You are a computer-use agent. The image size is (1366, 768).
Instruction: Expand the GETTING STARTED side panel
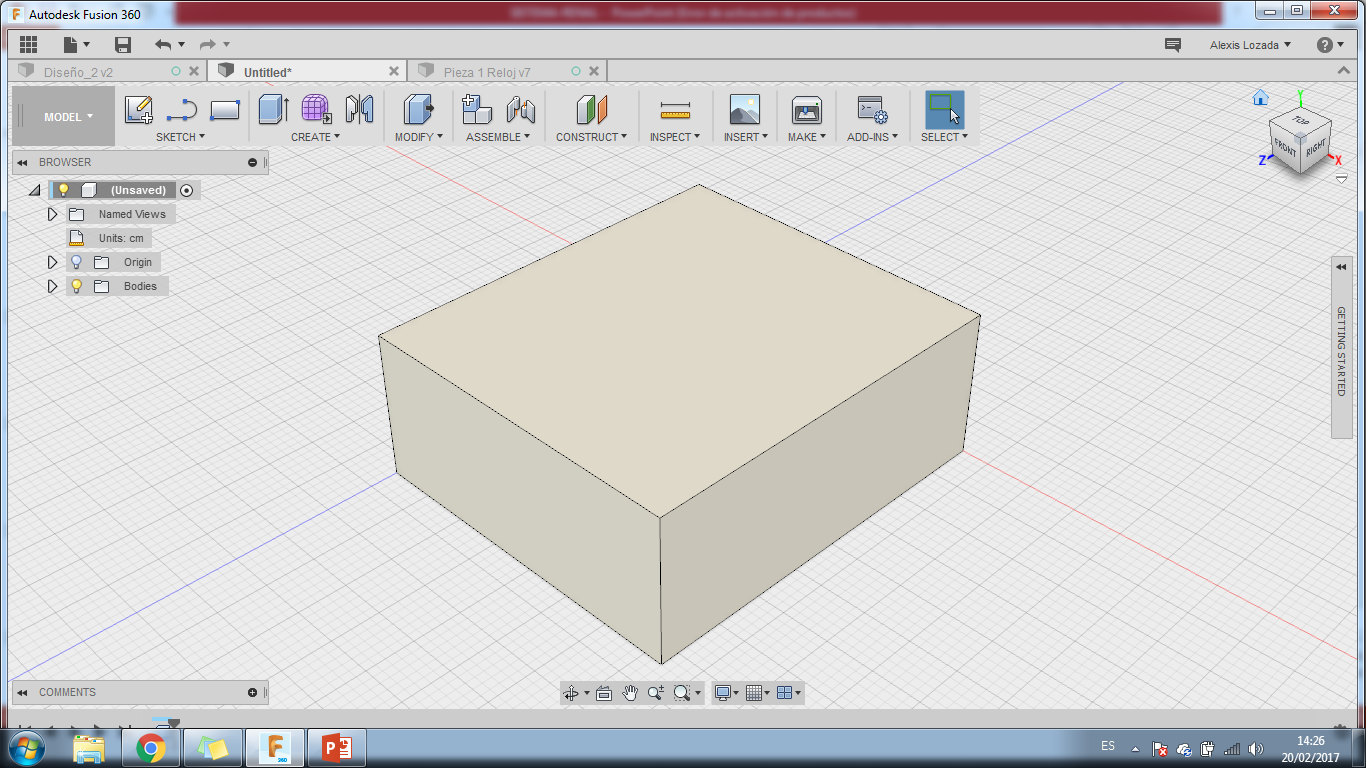1341,348
